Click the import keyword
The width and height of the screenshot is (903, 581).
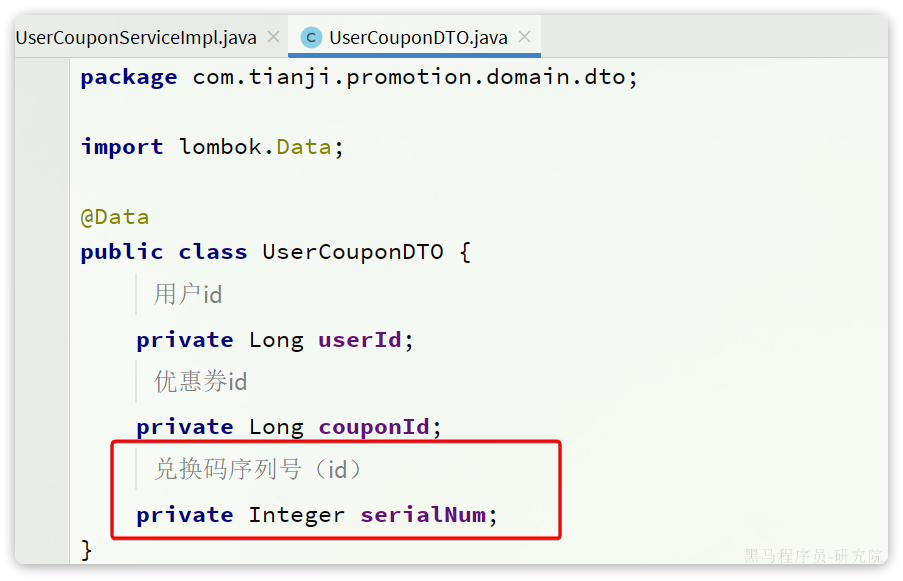(x=122, y=147)
